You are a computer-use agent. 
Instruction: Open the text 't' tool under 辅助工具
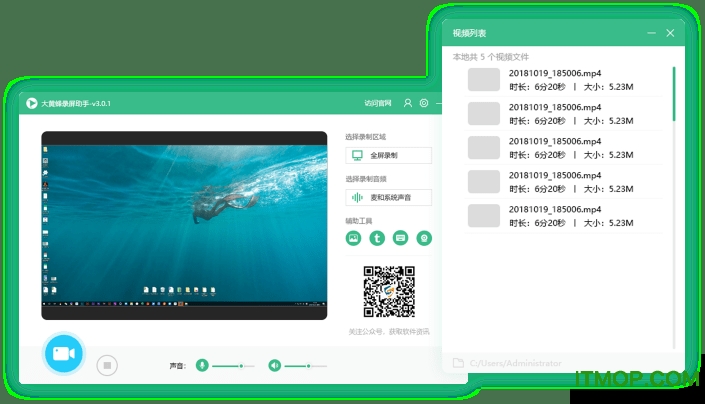tap(377, 238)
